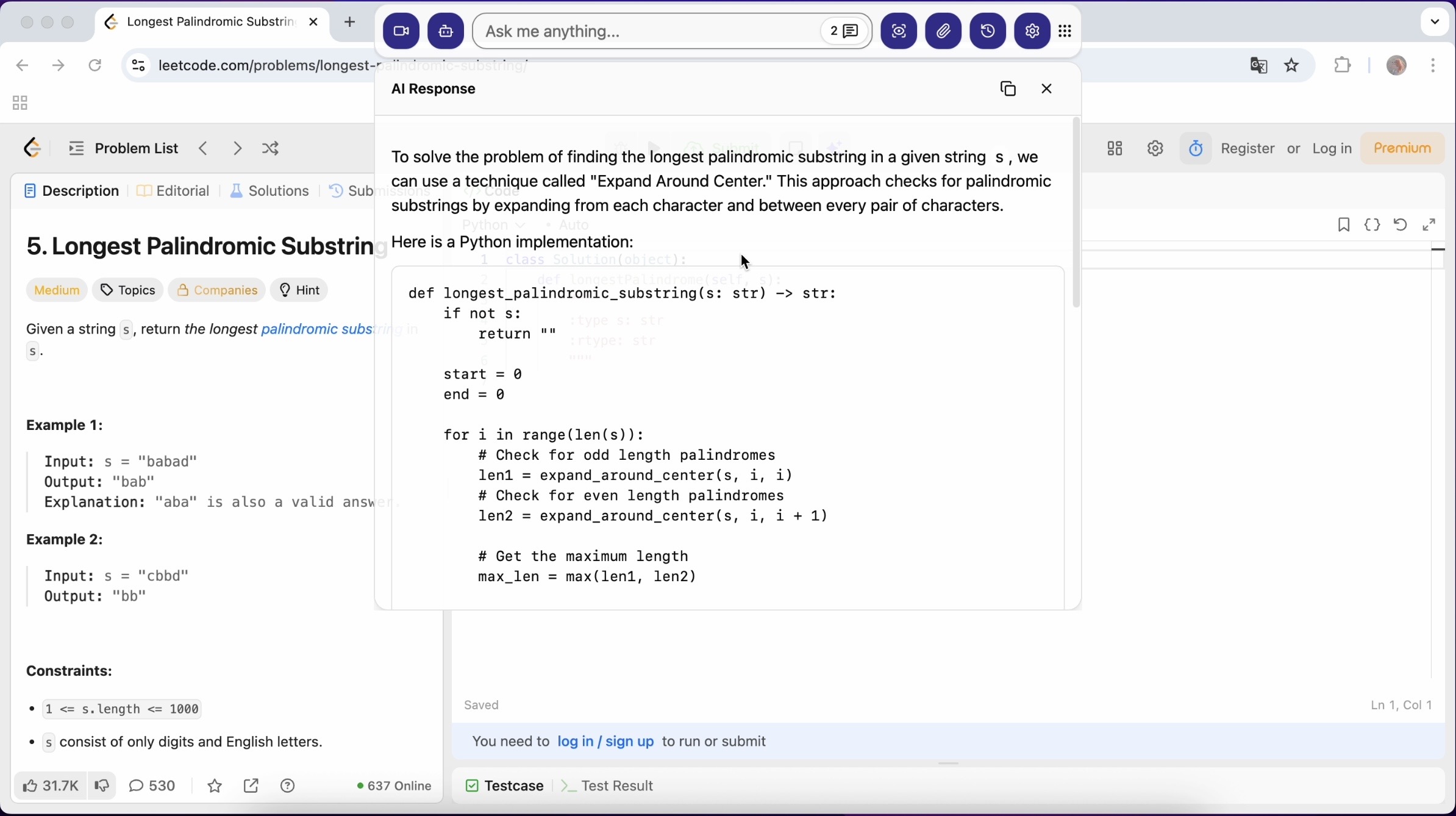
Task: Click the video camera icon in AI toolbar
Action: pyautogui.click(x=401, y=31)
